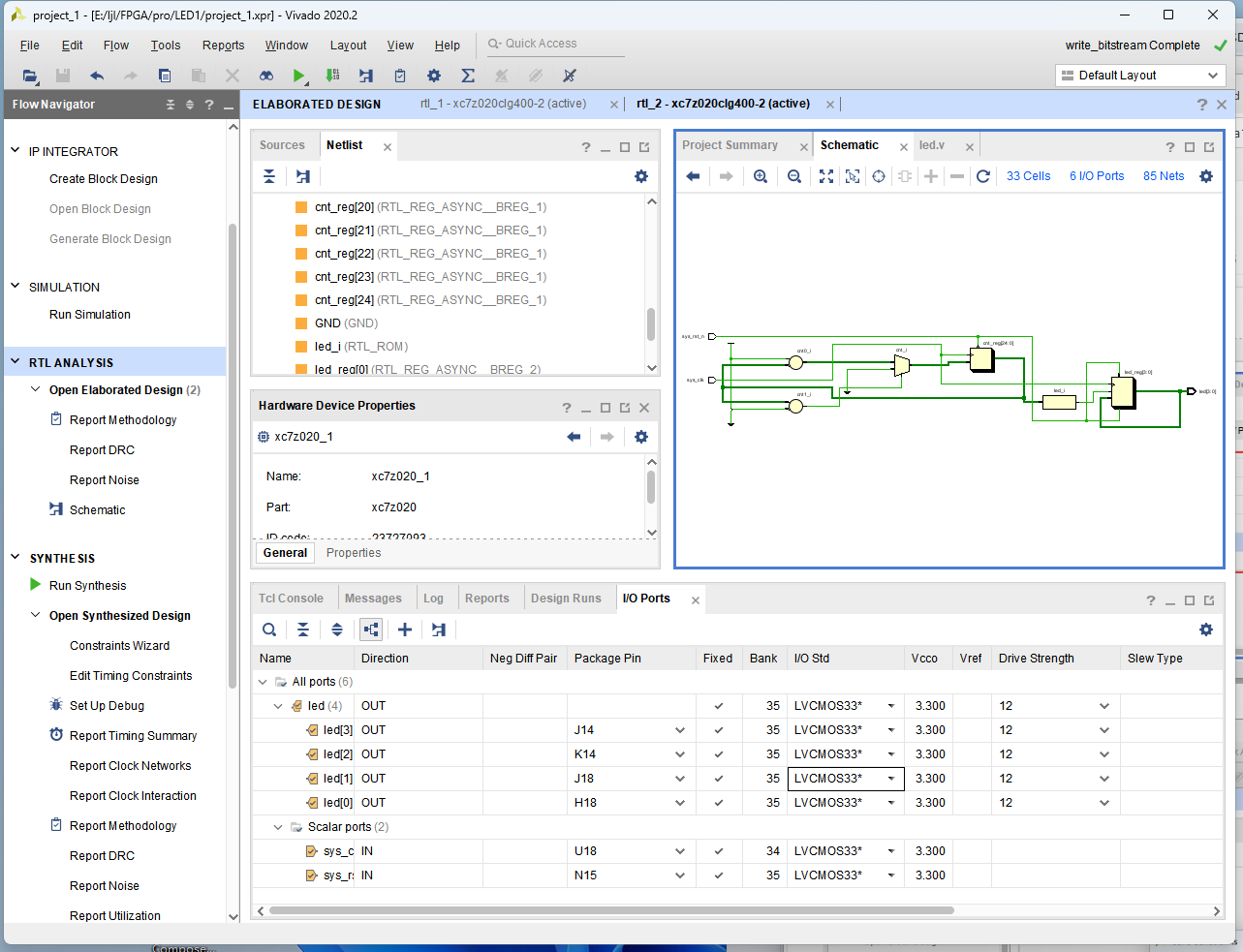Click the Open Project toolbar icon
Image resolution: width=1243 pixels, height=952 pixels.
coord(30,76)
